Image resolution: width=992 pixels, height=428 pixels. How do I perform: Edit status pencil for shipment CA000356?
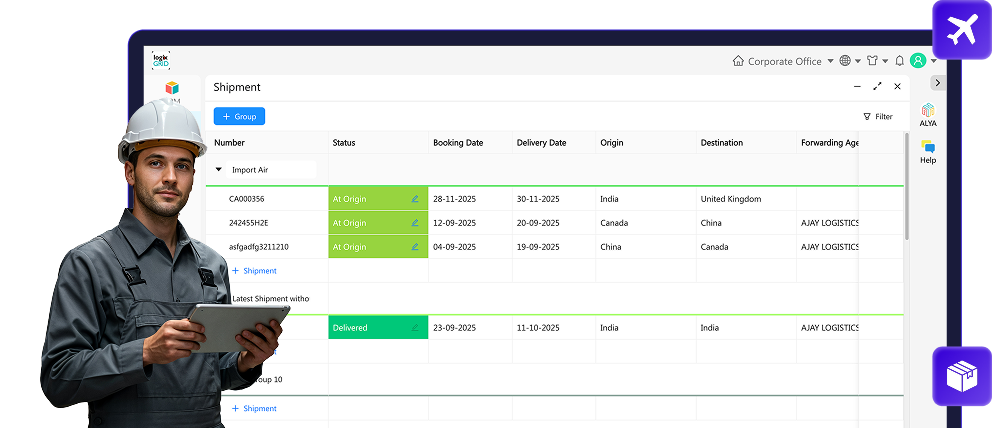[415, 199]
